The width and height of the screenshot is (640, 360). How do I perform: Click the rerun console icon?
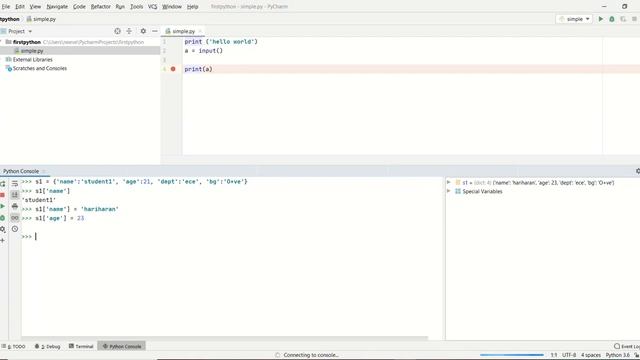(x=3, y=184)
